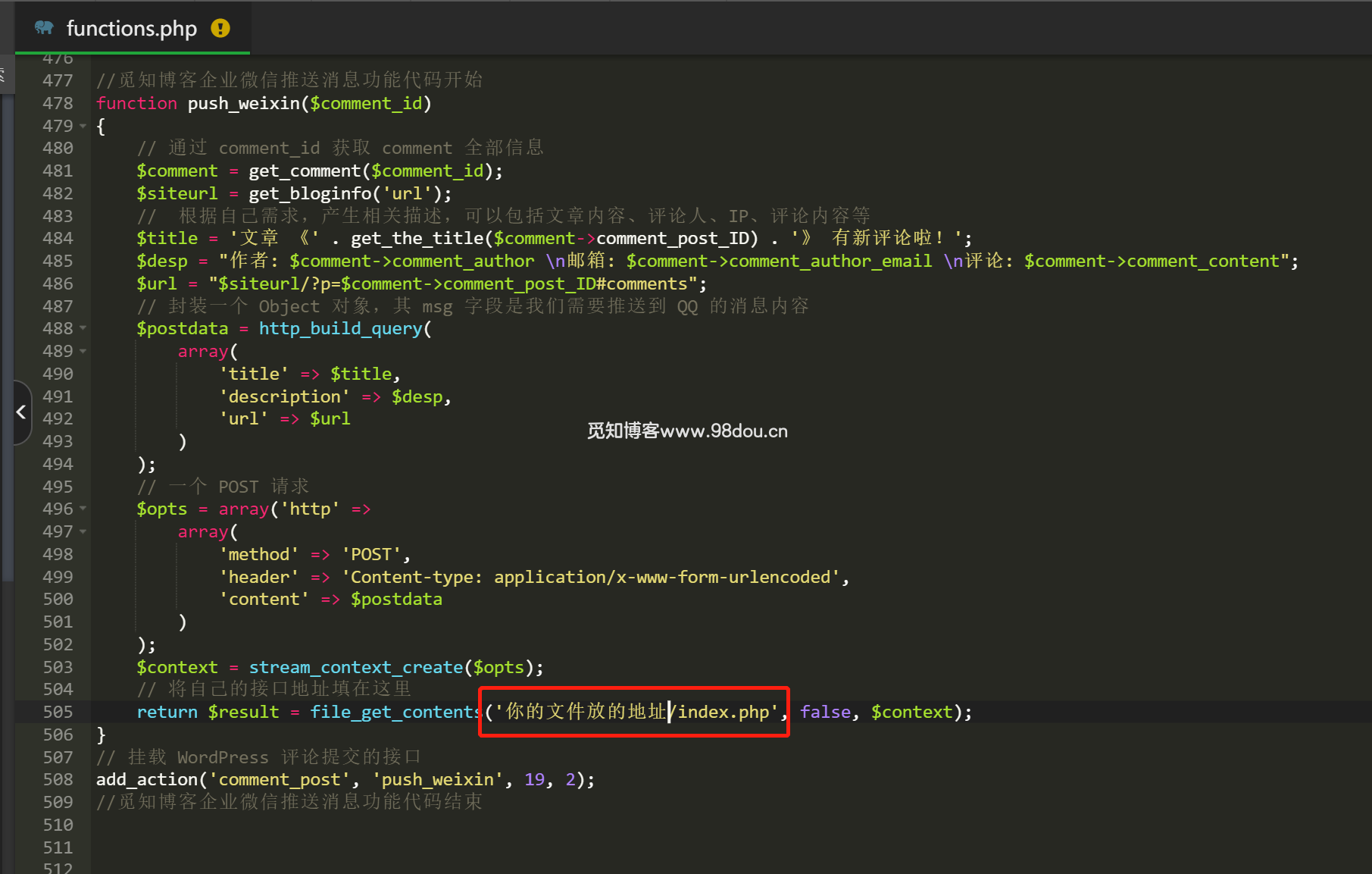Click the number 19 on line 508
This screenshot has width=1372, height=874.
click(535, 780)
